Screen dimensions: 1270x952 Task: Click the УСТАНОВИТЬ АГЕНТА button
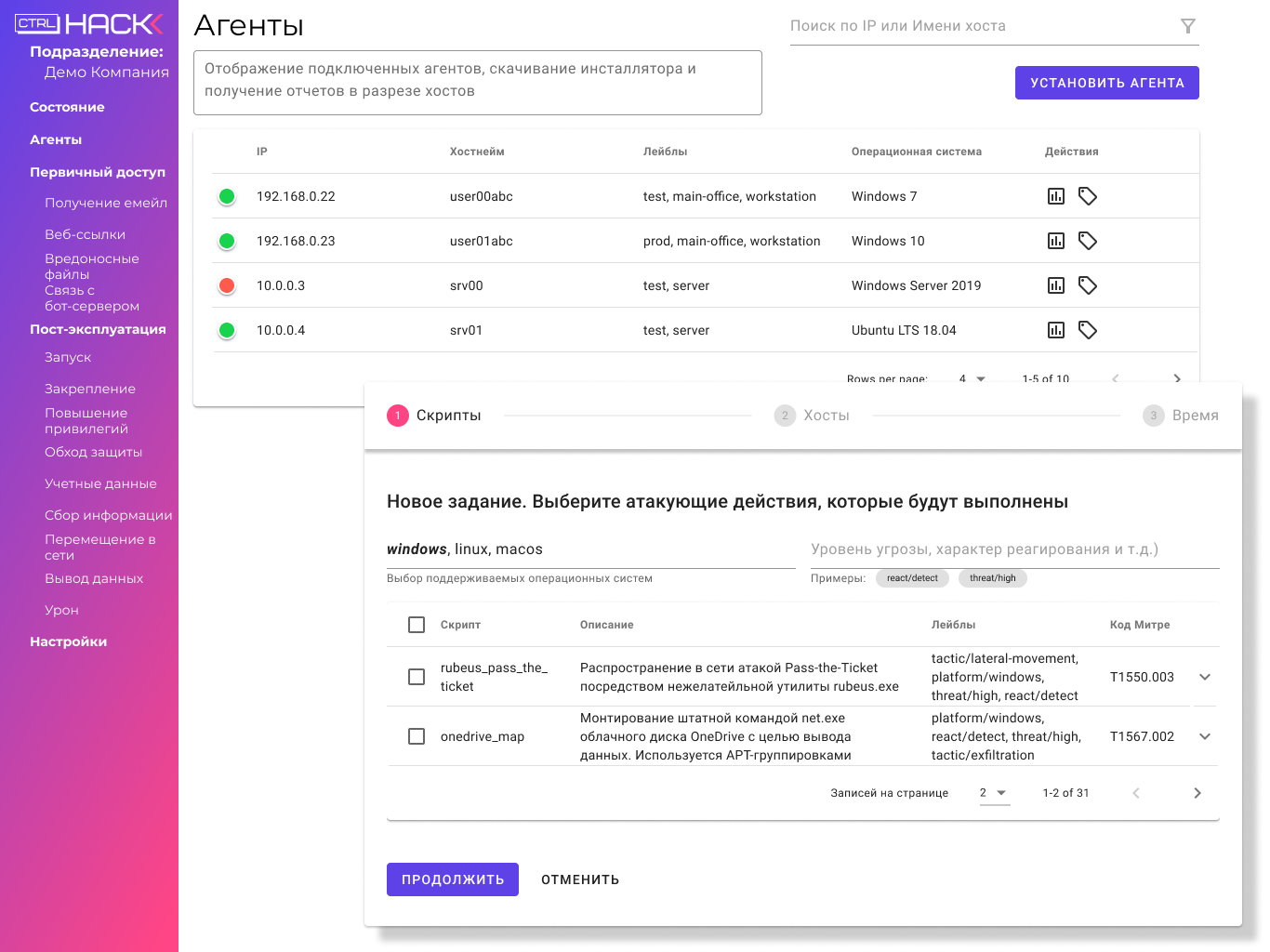pos(1107,83)
